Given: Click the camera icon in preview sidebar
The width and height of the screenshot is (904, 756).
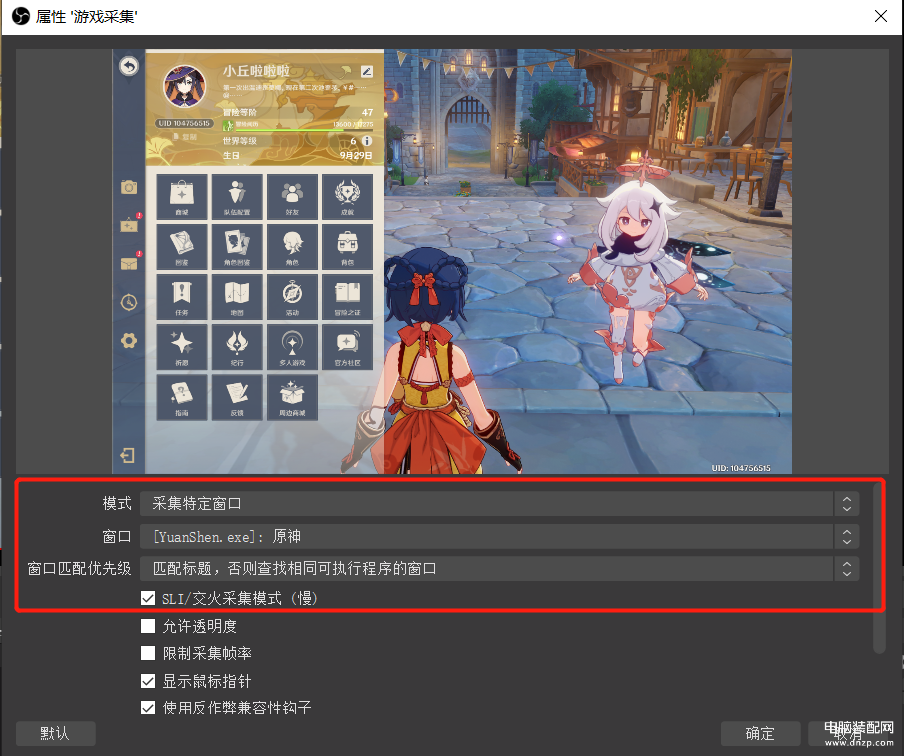Looking at the screenshot, I should coord(129,187).
